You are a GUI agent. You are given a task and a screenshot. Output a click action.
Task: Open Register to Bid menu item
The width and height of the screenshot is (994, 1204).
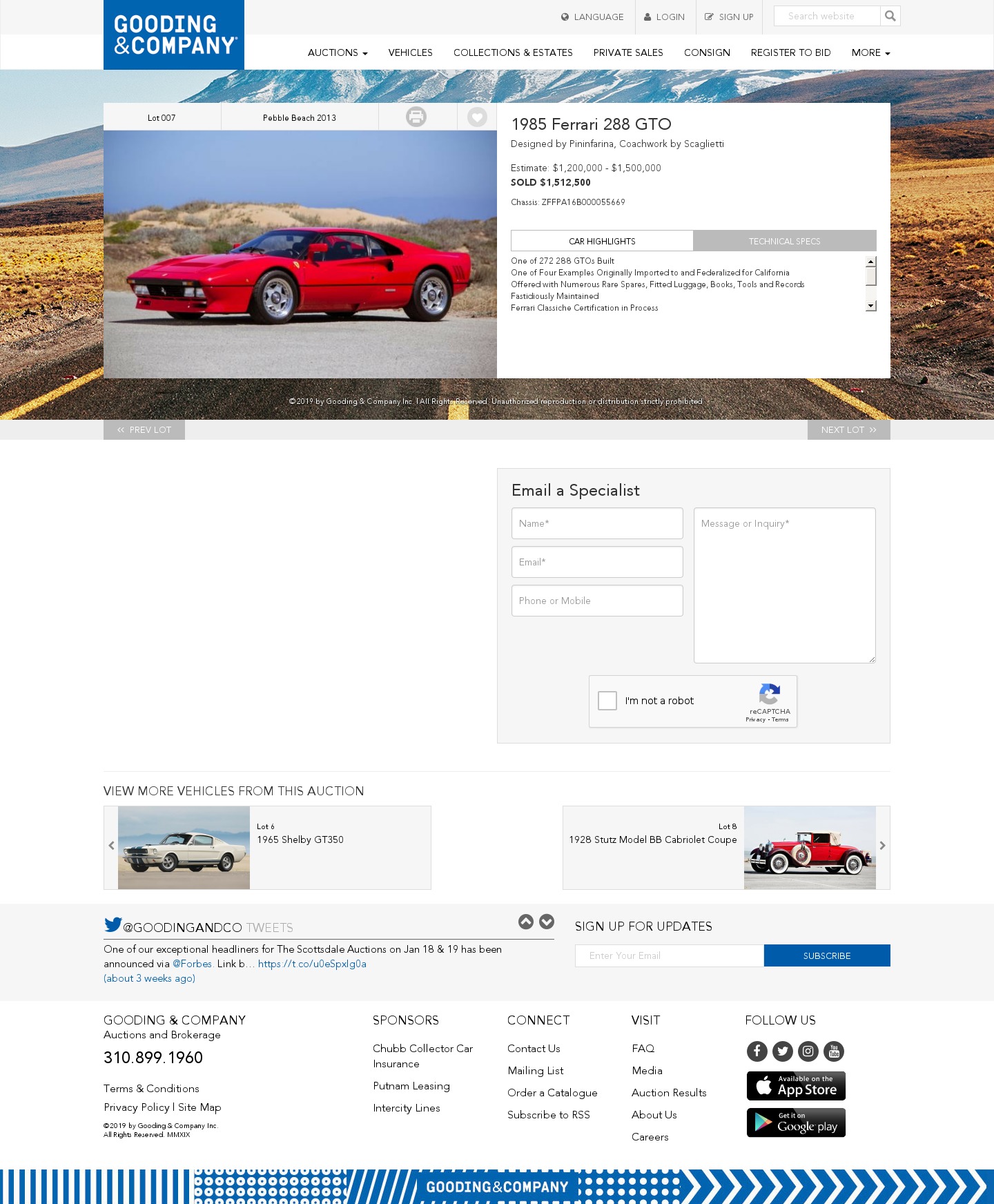791,52
